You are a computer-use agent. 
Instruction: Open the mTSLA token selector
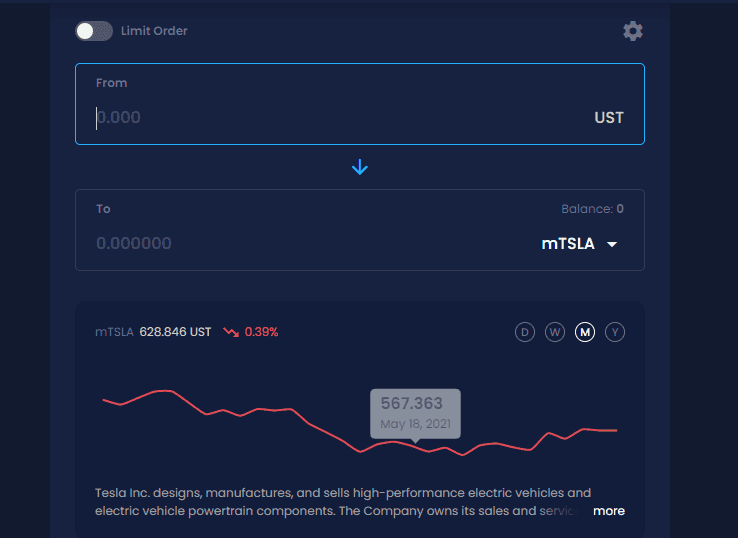coord(568,243)
